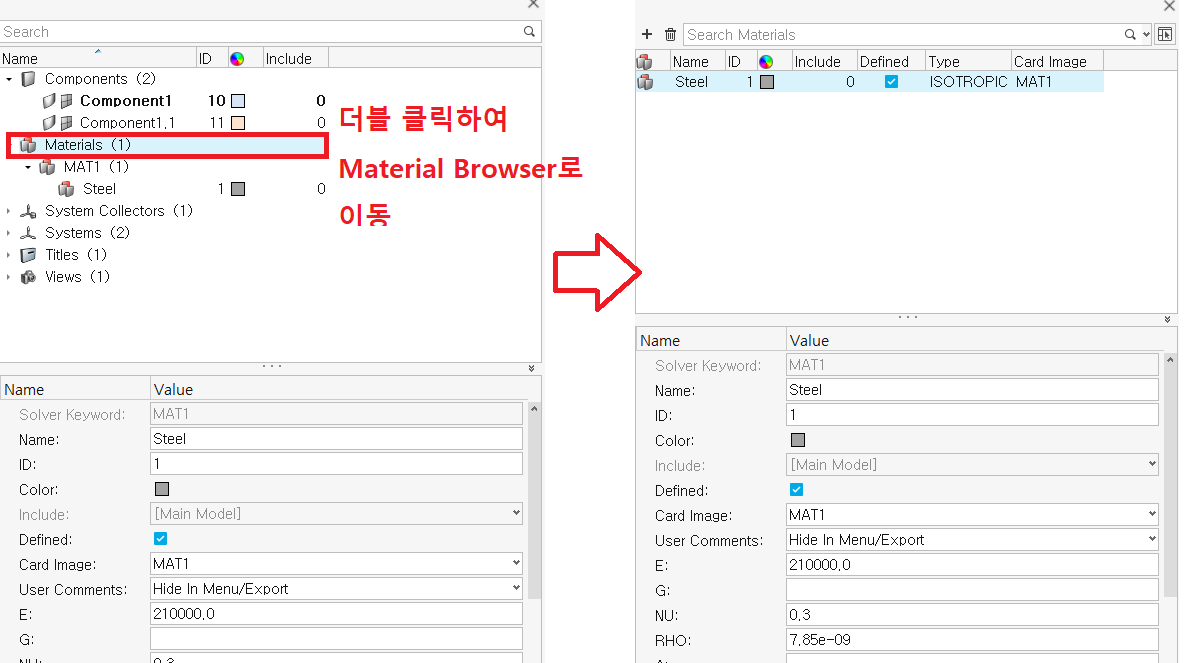
Task: Toggle Component1.1 shaded visibility icon
Action: point(49,123)
